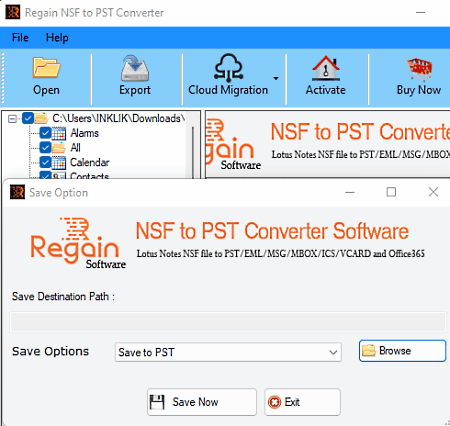
Task: Select the Contacts tree item
Action: pyautogui.click(x=89, y=175)
